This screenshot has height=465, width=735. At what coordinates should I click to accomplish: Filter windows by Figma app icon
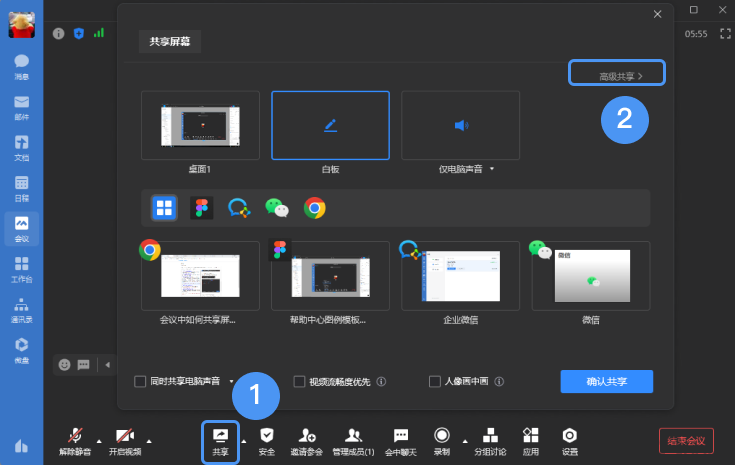click(x=202, y=208)
